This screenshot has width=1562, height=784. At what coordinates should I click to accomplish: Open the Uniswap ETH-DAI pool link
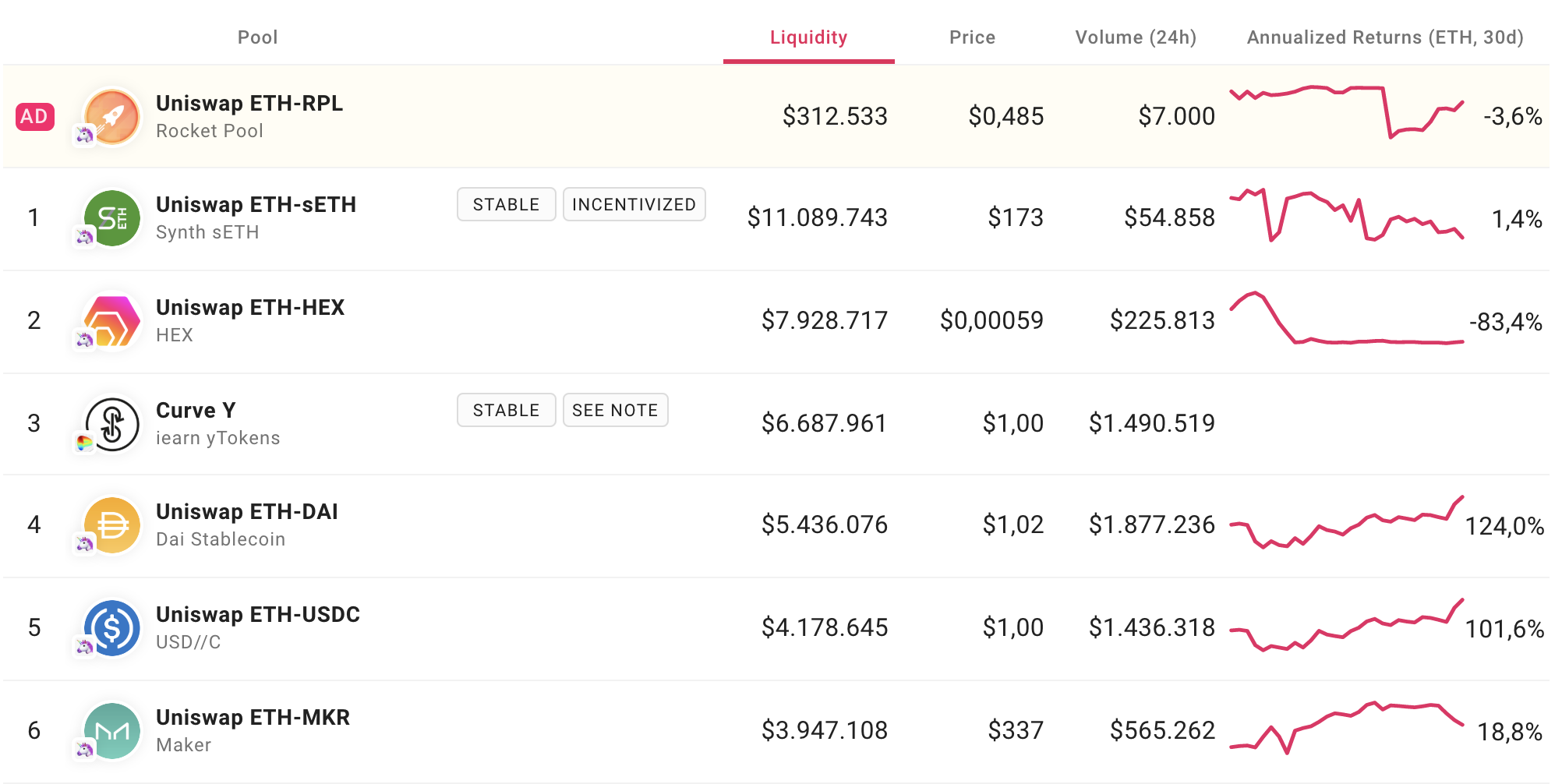tap(247, 512)
